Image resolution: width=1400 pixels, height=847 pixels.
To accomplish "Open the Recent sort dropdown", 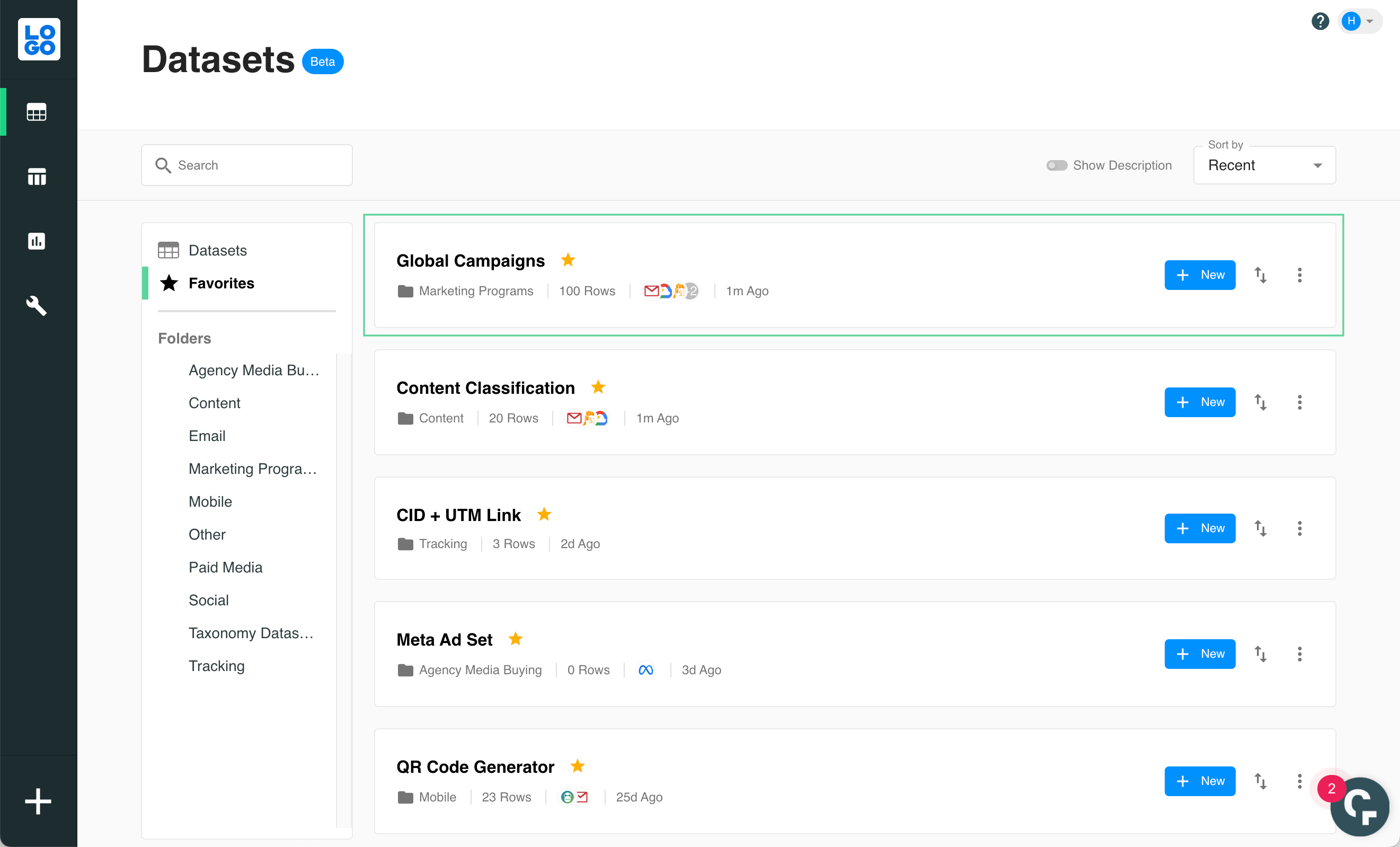I will [1264, 165].
